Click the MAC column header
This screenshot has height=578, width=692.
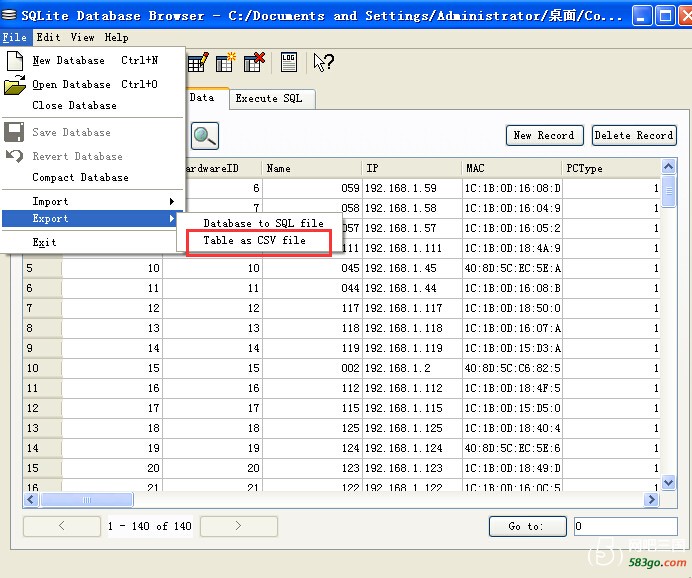512,168
